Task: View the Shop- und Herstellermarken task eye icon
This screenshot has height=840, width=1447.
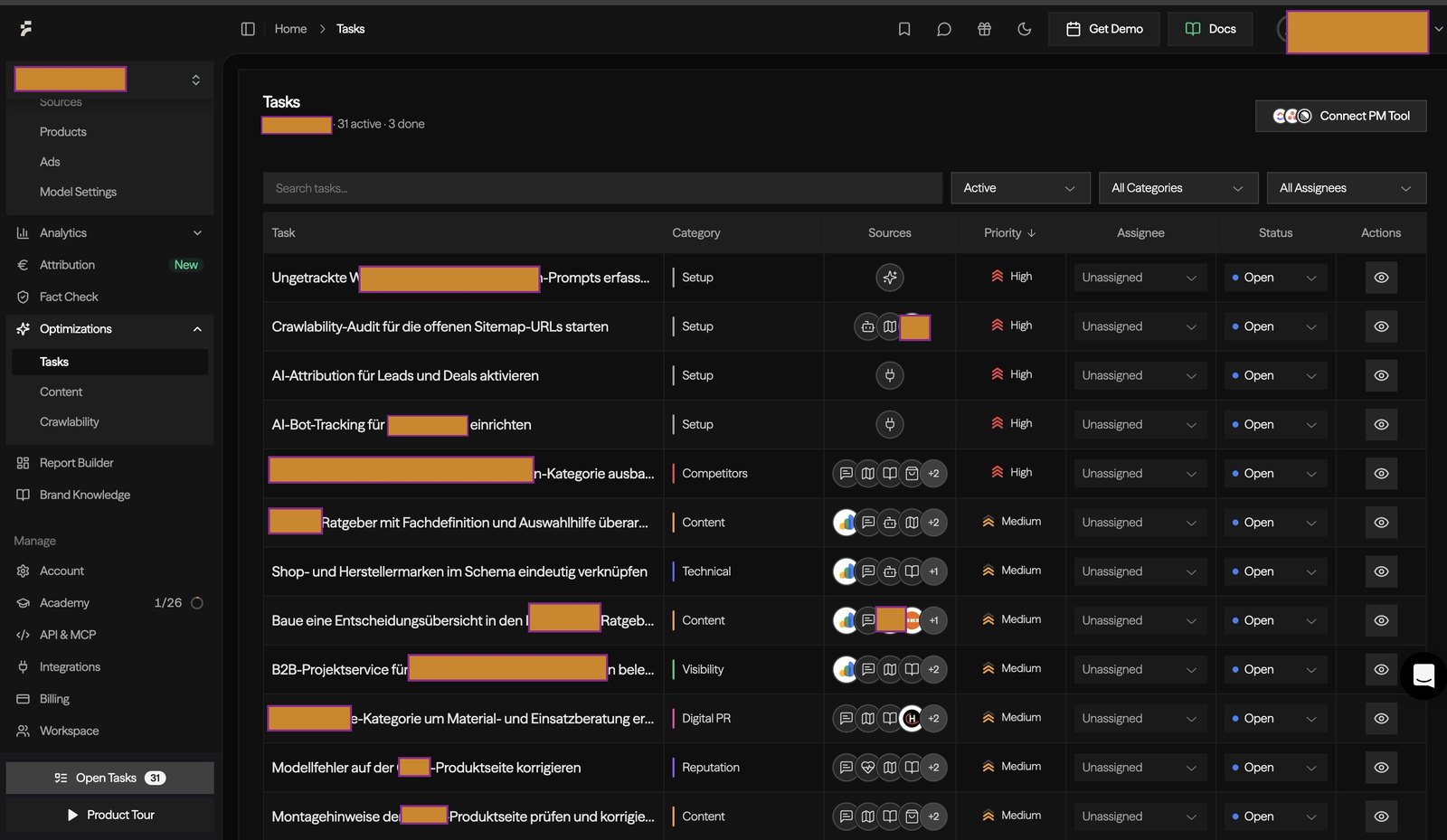Action: tap(1381, 571)
